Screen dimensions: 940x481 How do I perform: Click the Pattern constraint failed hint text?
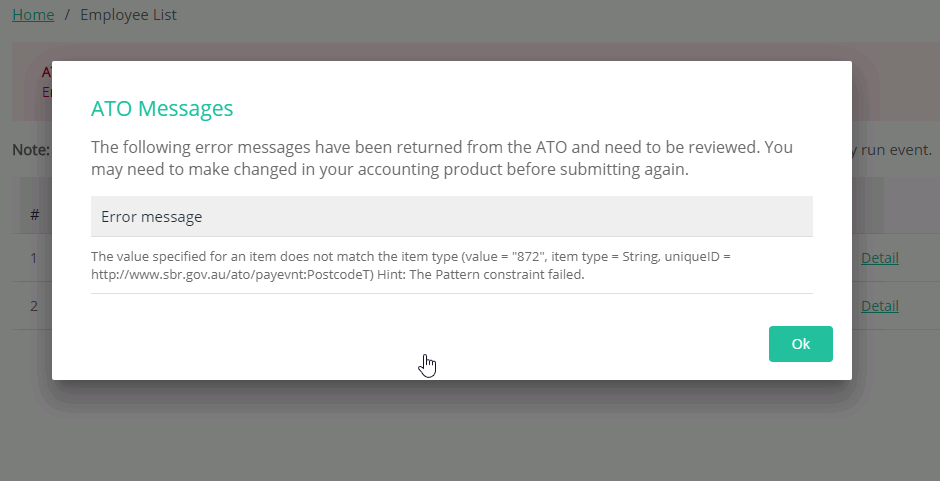[481, 275]
